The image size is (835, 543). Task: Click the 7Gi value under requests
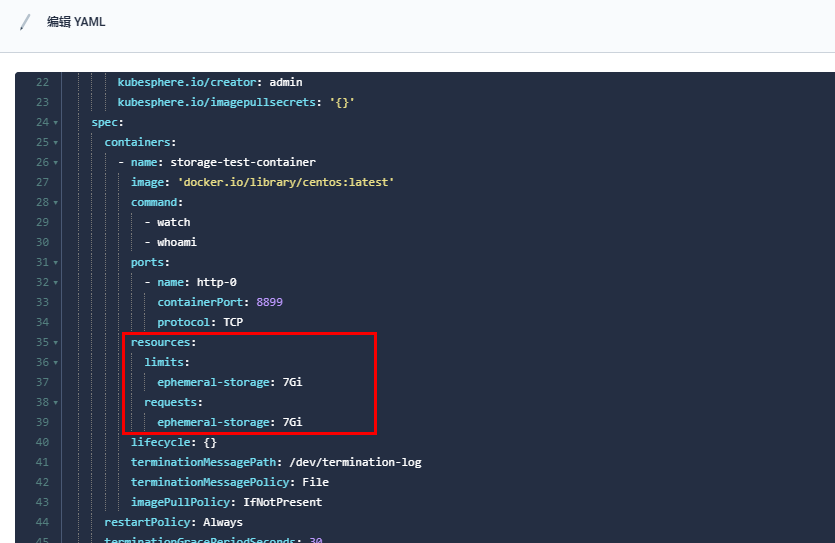click(292, 422)
